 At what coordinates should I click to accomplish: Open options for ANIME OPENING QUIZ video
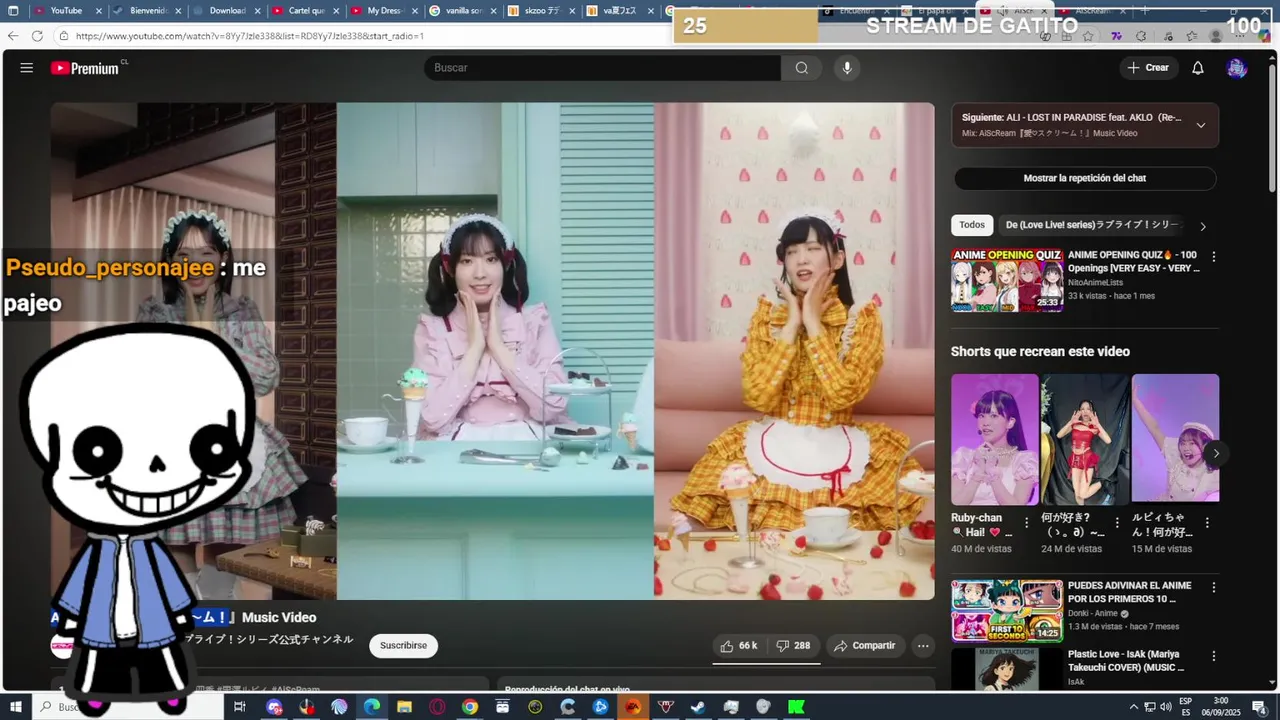coord(1214,257)
